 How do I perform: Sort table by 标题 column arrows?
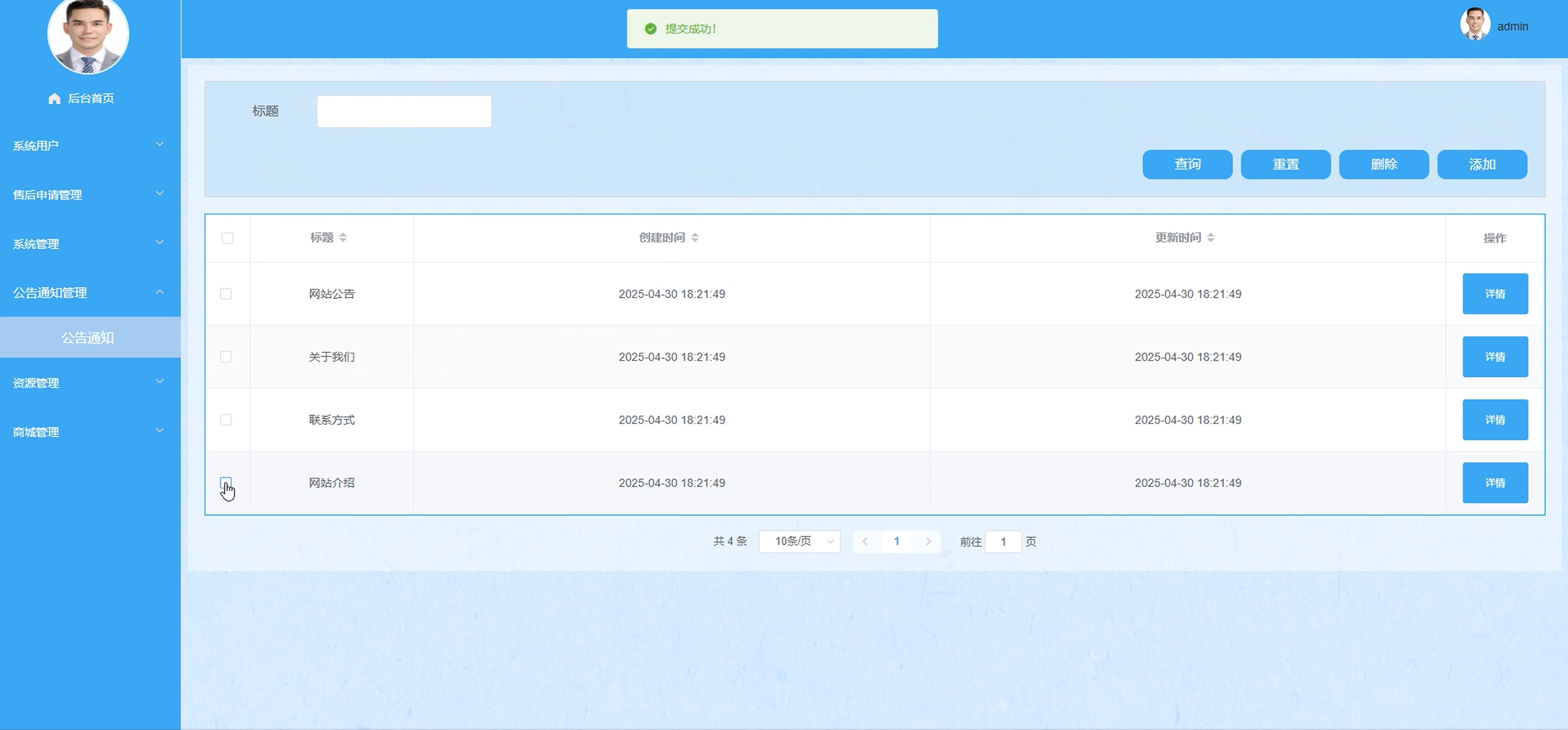coord(343,238)
